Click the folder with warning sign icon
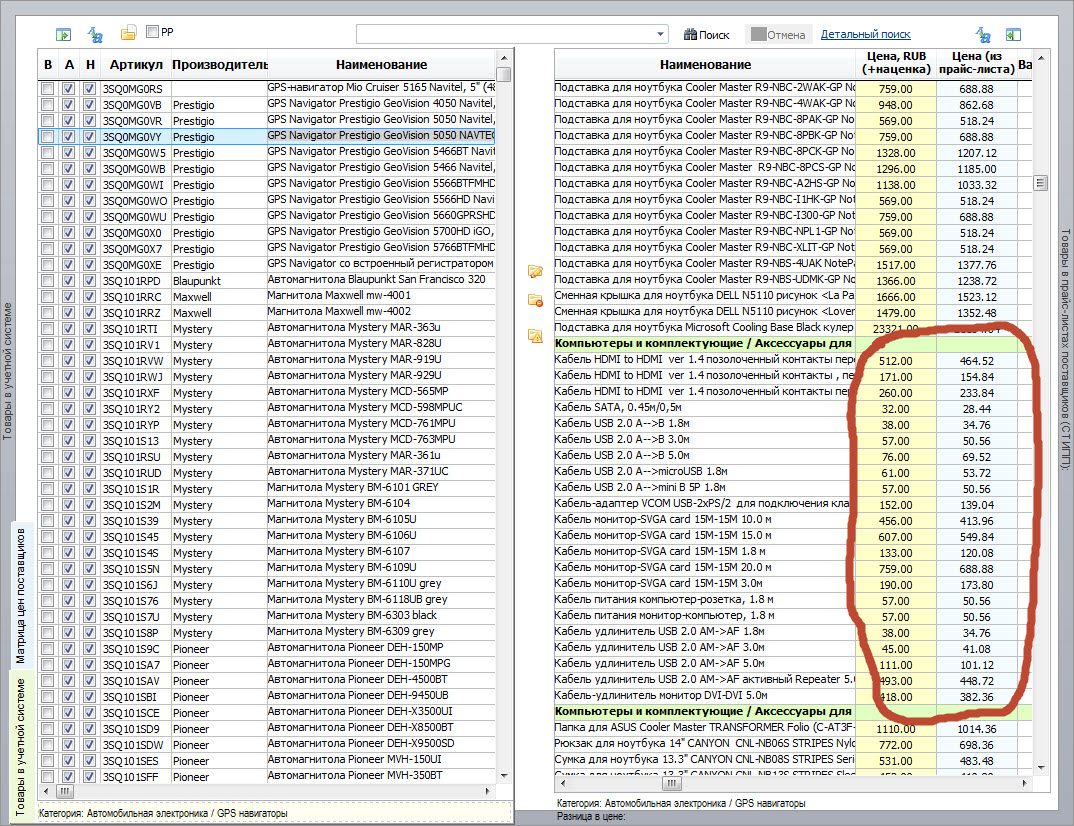The image size is (1074, 826). click(x=535, y=336)
